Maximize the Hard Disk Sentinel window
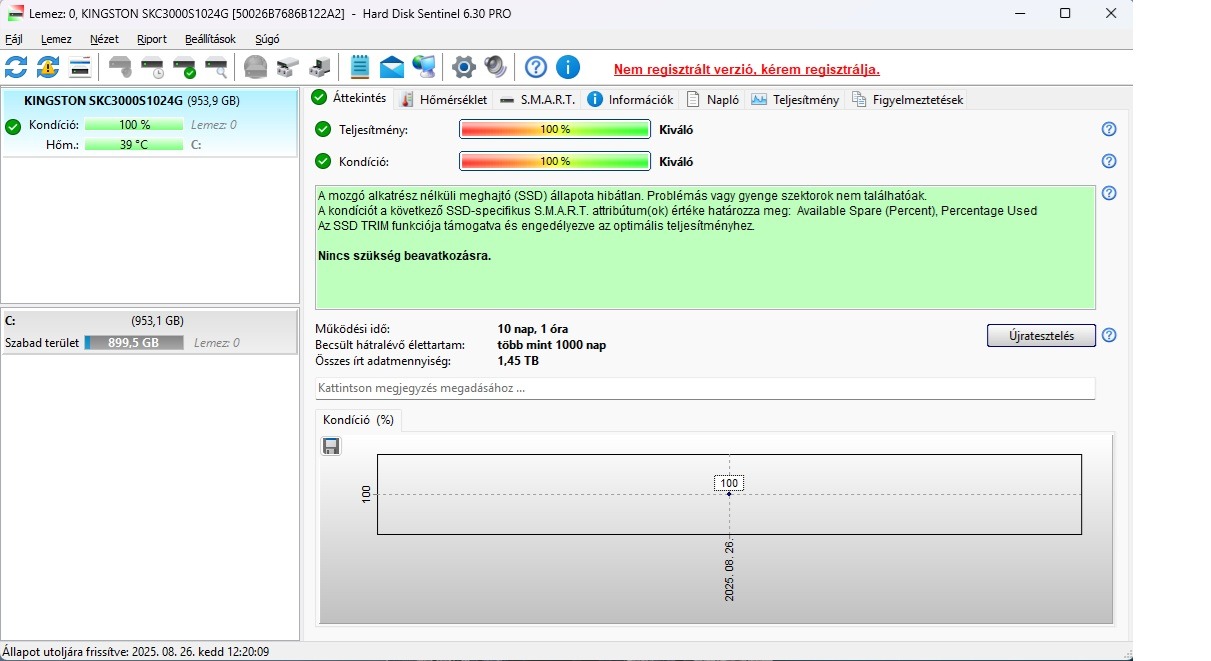Image resolution: width=1211 pixels, height=661 pixels. coord(1065,13)
